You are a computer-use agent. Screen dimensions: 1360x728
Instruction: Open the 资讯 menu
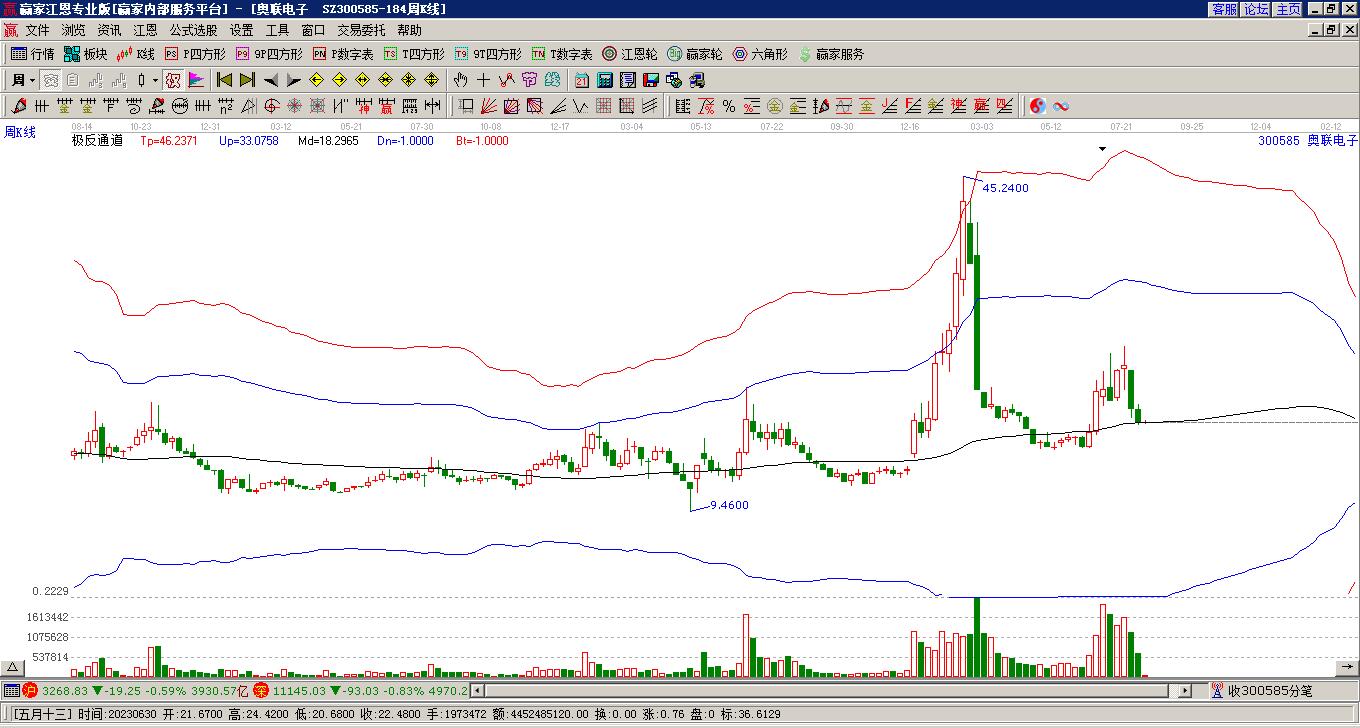pos(109,31)
